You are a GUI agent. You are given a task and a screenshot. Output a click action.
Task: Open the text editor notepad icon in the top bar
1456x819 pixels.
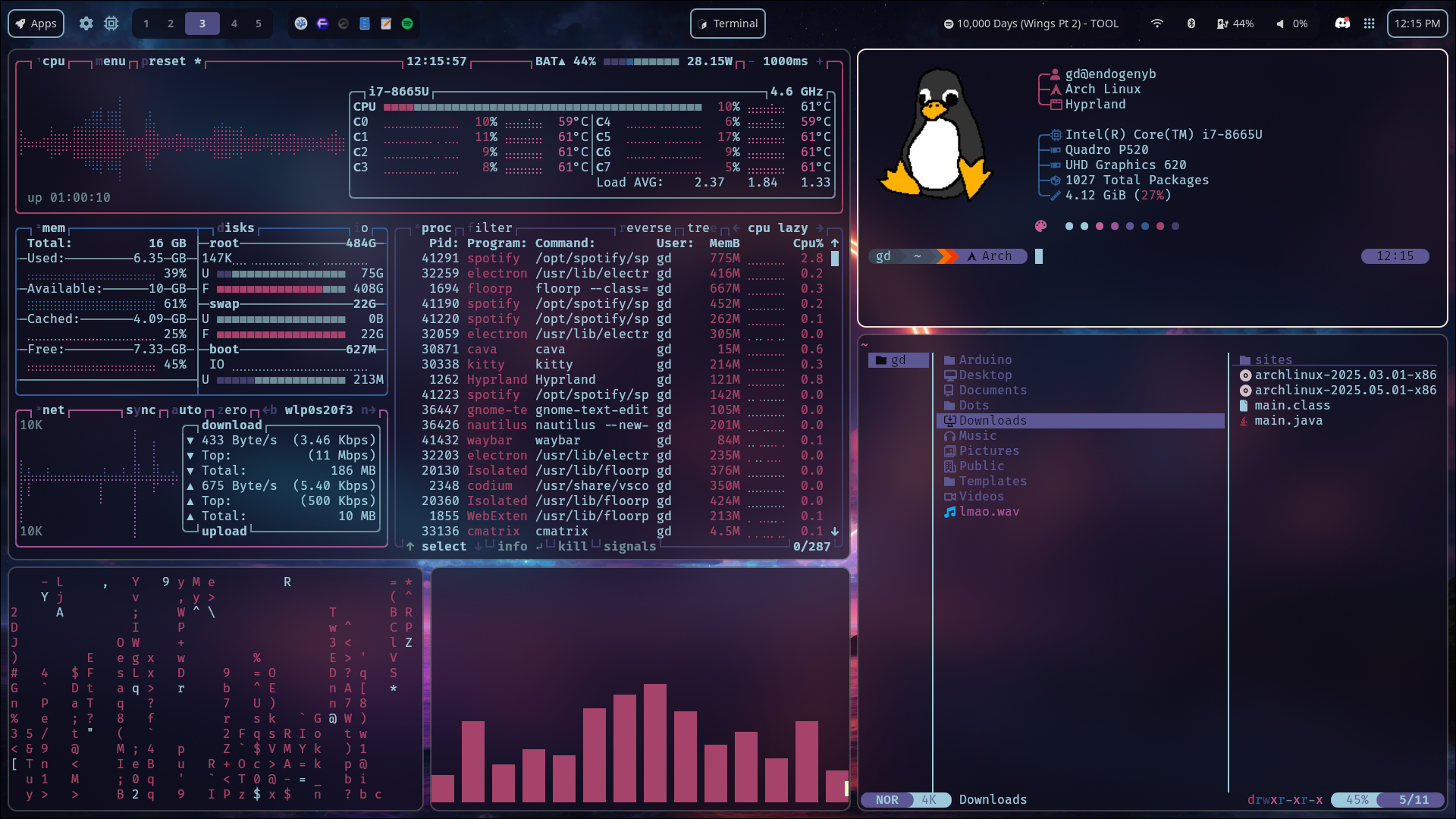(x=386, y=24)
